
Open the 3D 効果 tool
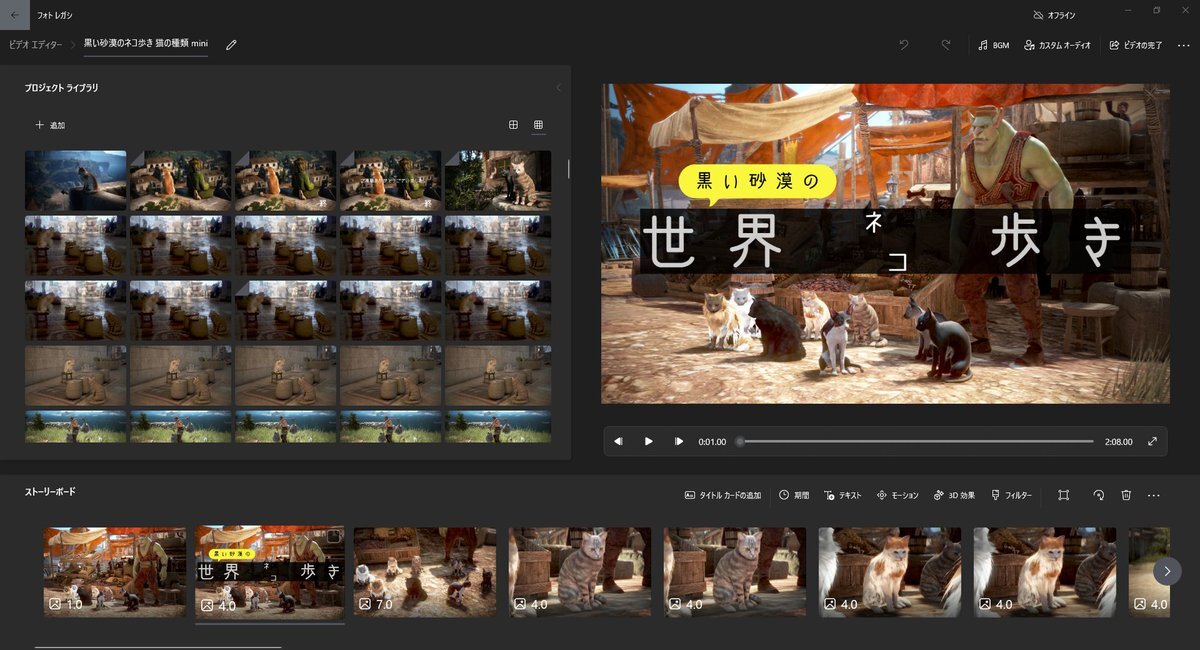click(x=954, y=495)
